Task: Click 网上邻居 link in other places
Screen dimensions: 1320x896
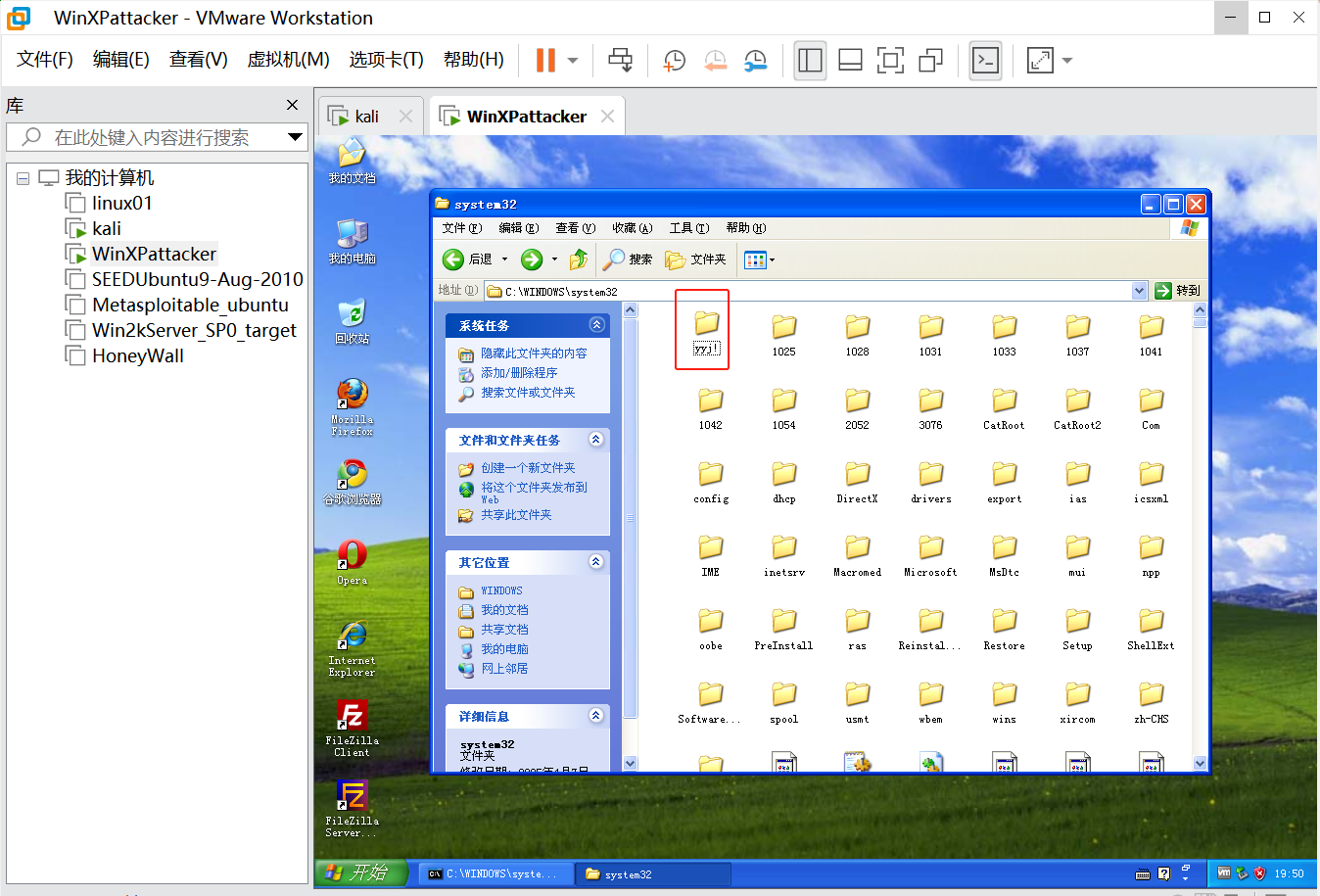Action: 504,669
